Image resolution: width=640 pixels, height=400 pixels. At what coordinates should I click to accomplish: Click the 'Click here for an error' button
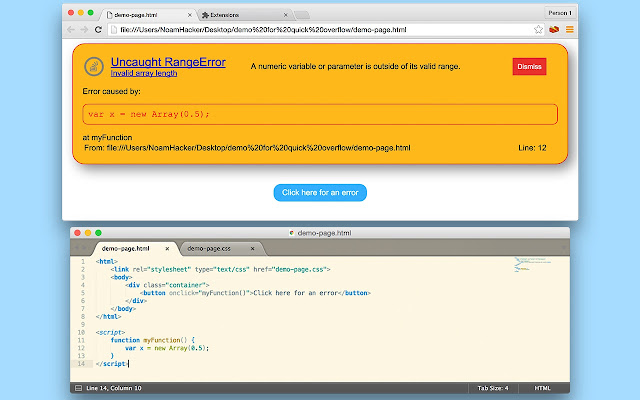[320, 193]
